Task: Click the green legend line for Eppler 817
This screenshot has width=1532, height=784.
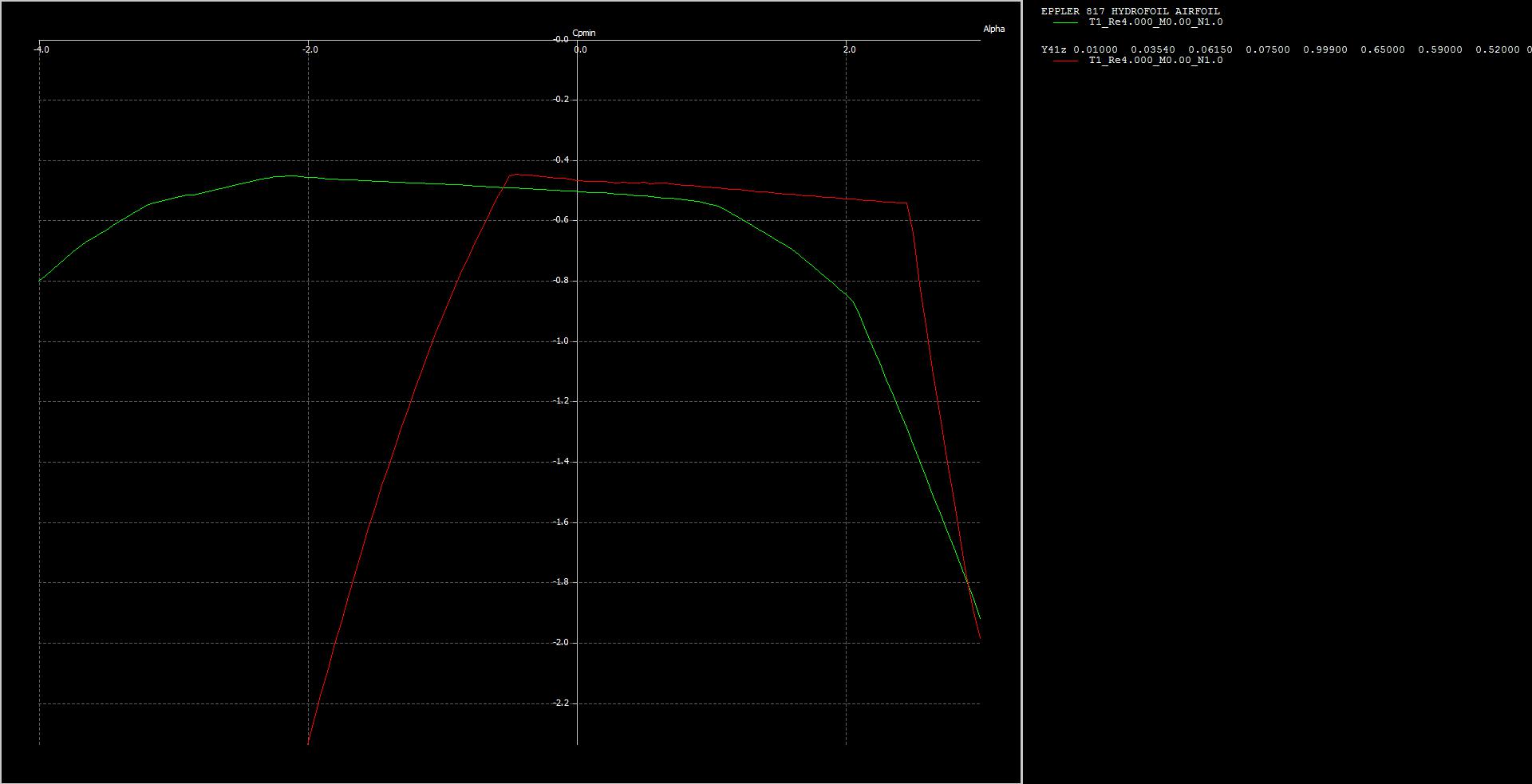Action: point(1065,22)
